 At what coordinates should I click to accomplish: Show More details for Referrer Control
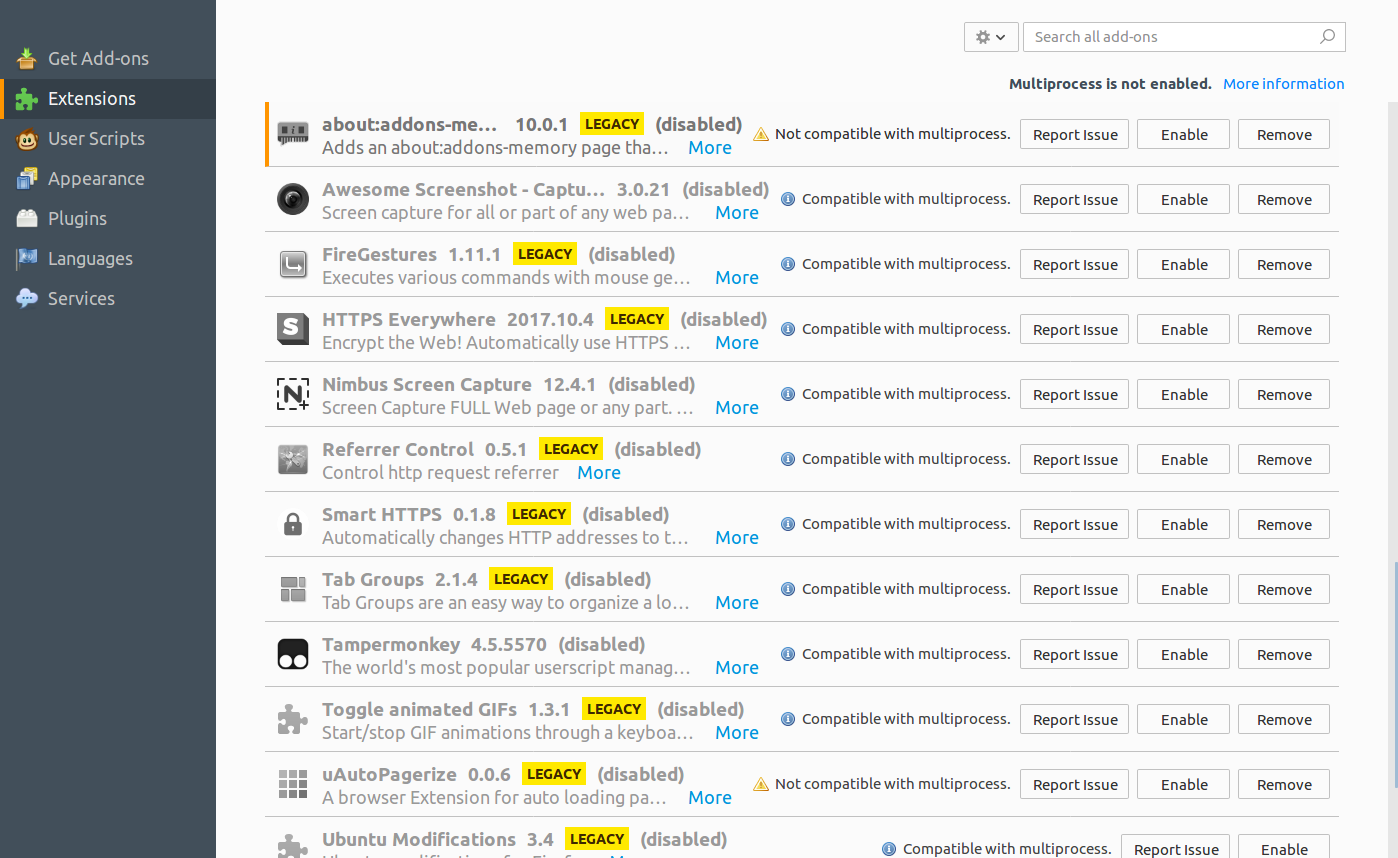(x=599, y=473)
